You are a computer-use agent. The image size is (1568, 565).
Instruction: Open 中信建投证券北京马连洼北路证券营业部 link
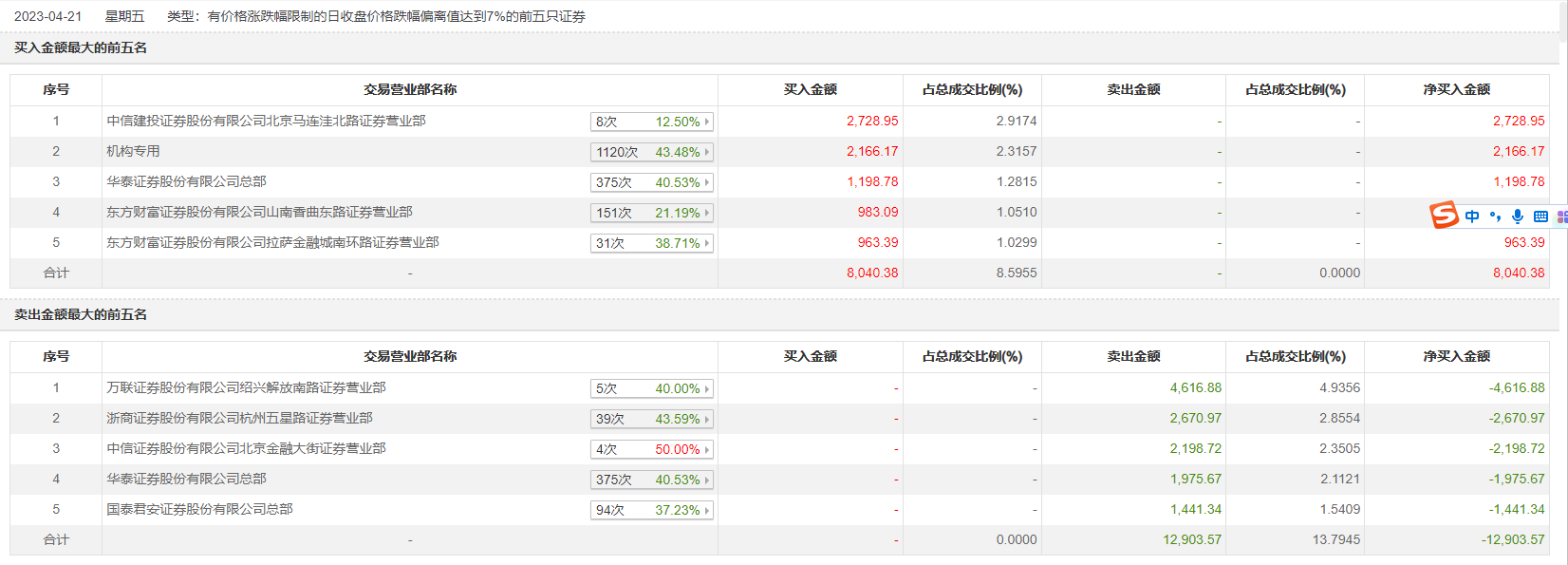click(266, 121)
